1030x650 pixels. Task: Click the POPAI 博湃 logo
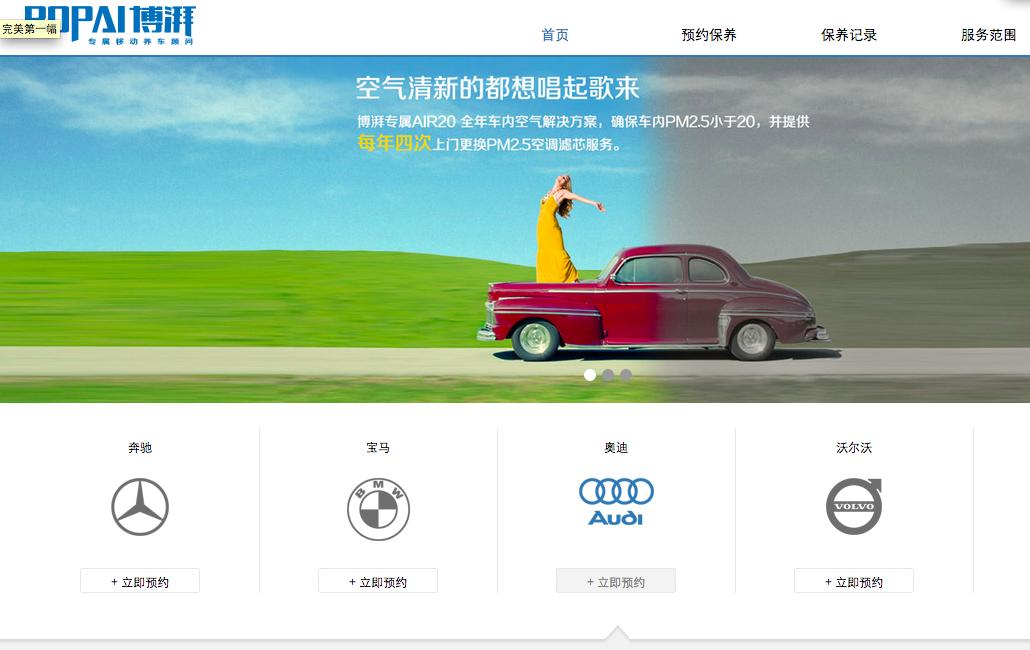[109, 25]
